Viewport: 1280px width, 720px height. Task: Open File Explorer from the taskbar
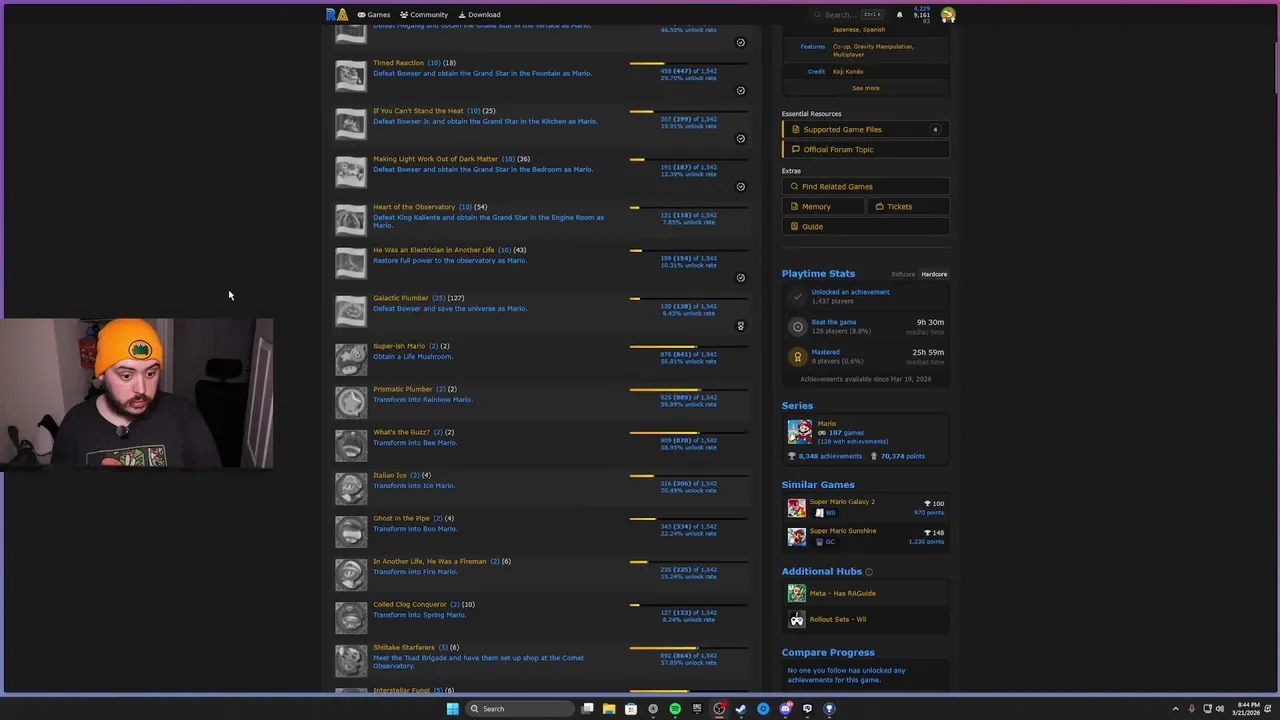tap(608, 709)
